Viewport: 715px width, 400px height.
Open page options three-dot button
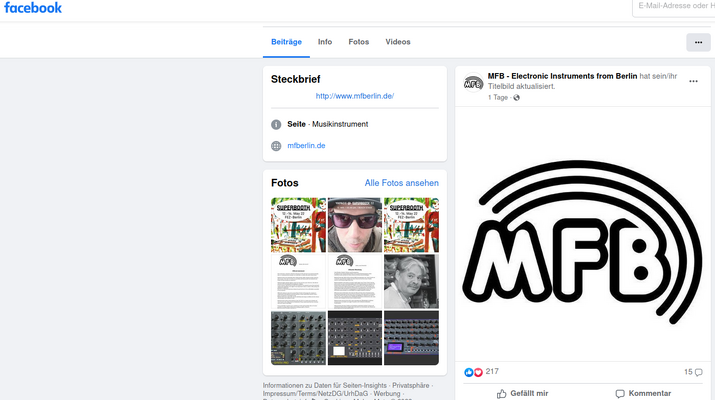tap(698, 42)
